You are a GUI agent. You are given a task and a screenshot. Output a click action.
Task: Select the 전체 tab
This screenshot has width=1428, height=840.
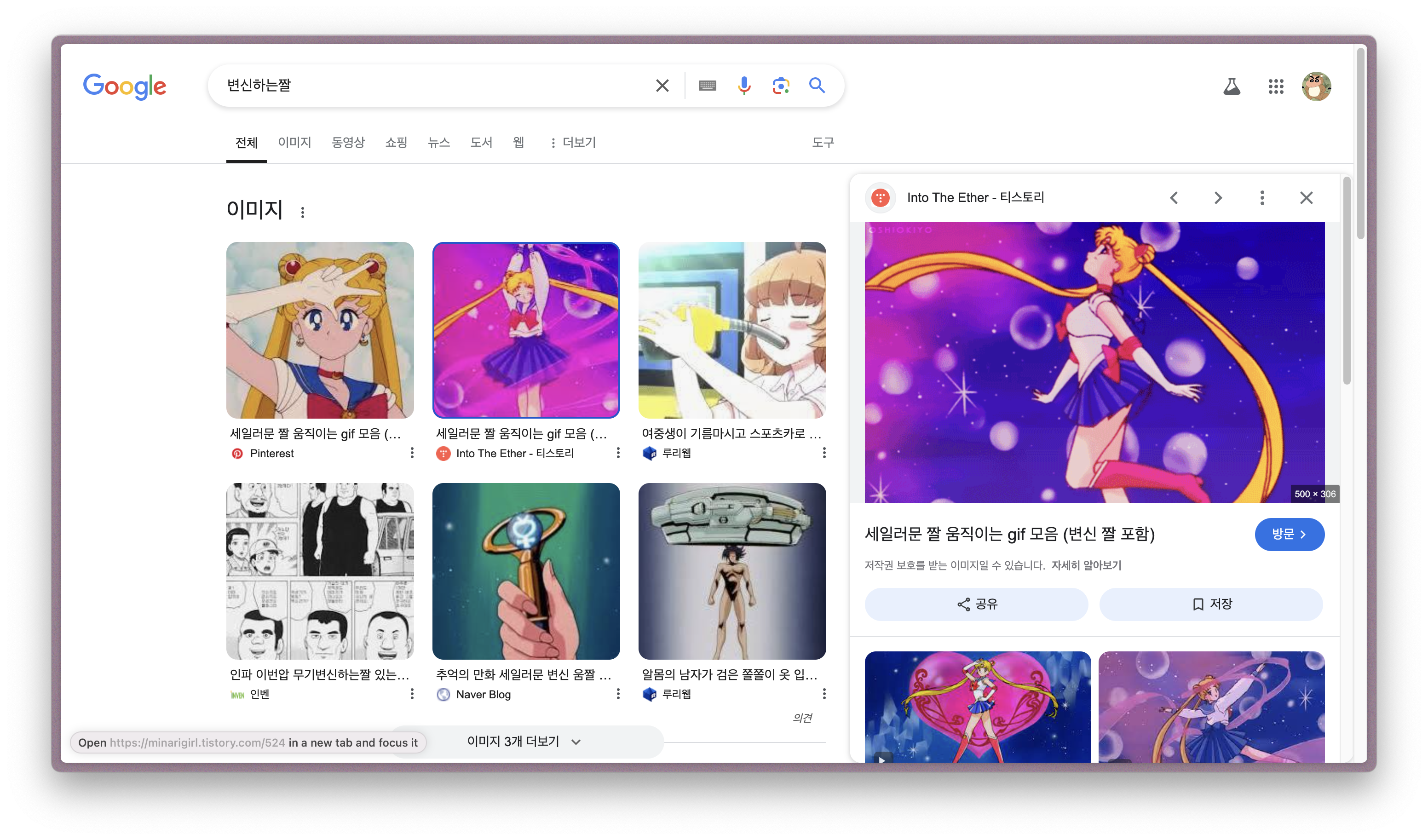click(x=246, y=142)
